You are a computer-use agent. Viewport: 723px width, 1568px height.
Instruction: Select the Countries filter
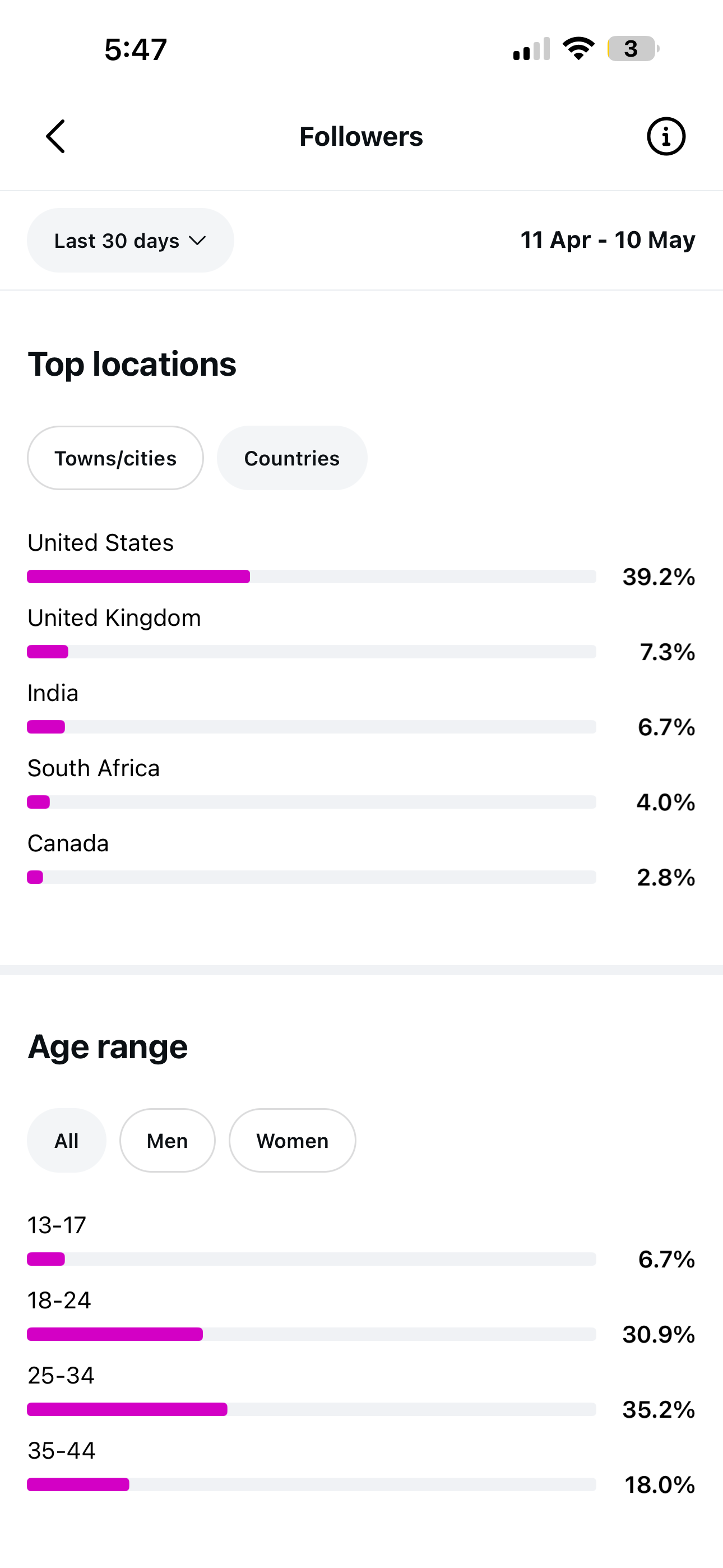tap(292, 458)
